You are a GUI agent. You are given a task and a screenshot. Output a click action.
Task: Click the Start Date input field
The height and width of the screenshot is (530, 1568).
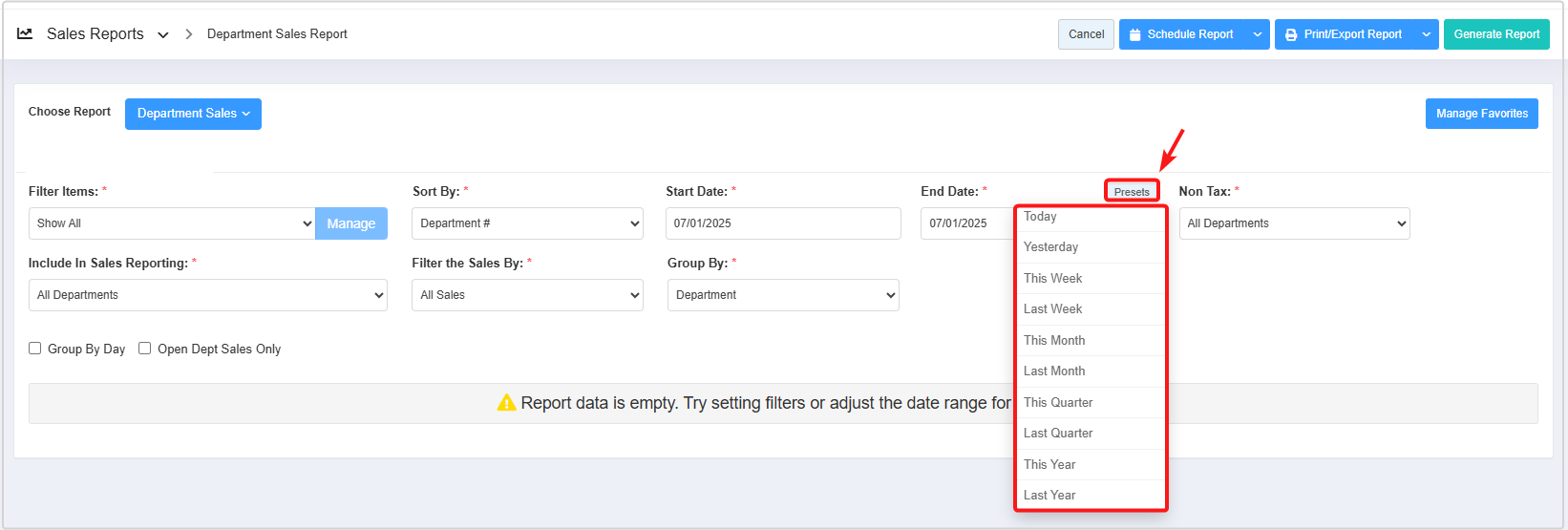click(782, 223)
